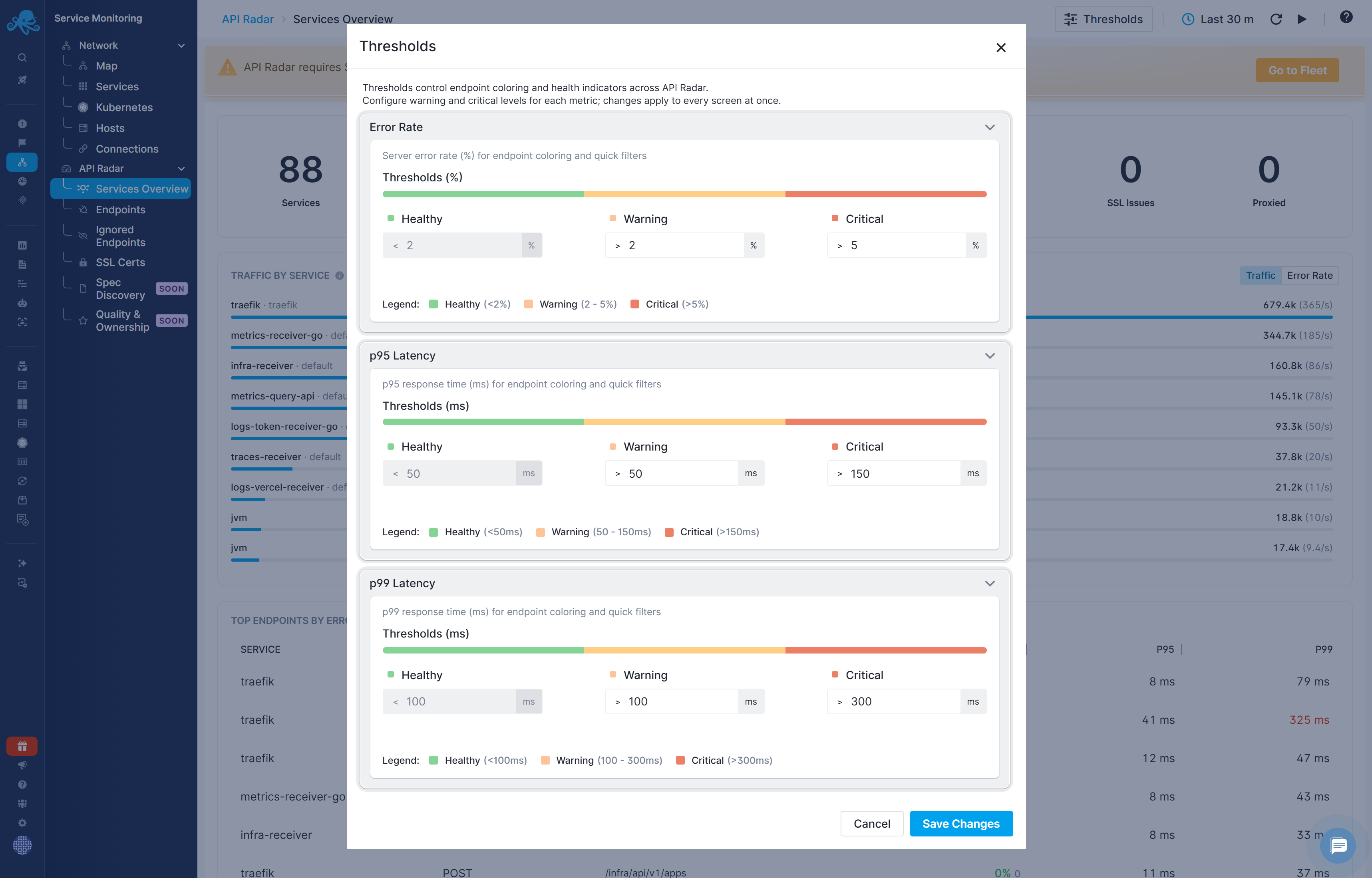Open the Last 30 m time picker
Screen dimensions: 1372x878
[1217, 20]
